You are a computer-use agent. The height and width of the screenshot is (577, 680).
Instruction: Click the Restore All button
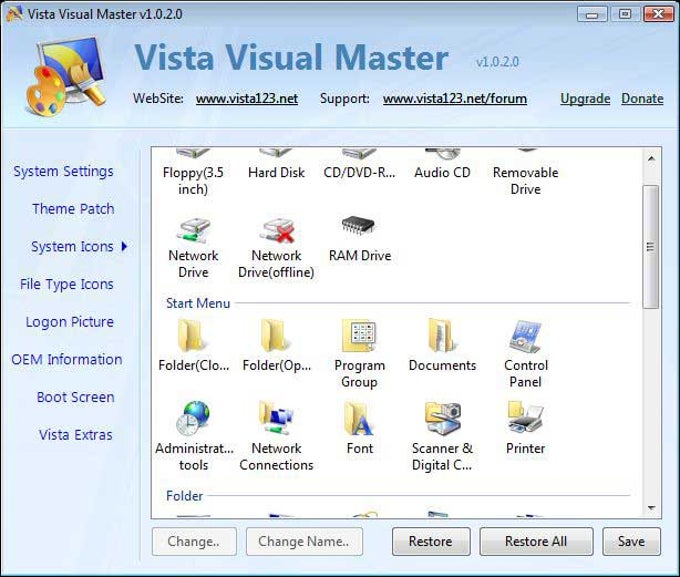536,541
